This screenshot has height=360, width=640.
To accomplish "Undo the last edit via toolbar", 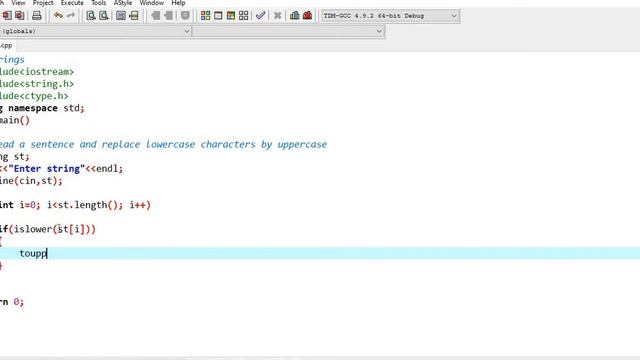I will (58, 16).
